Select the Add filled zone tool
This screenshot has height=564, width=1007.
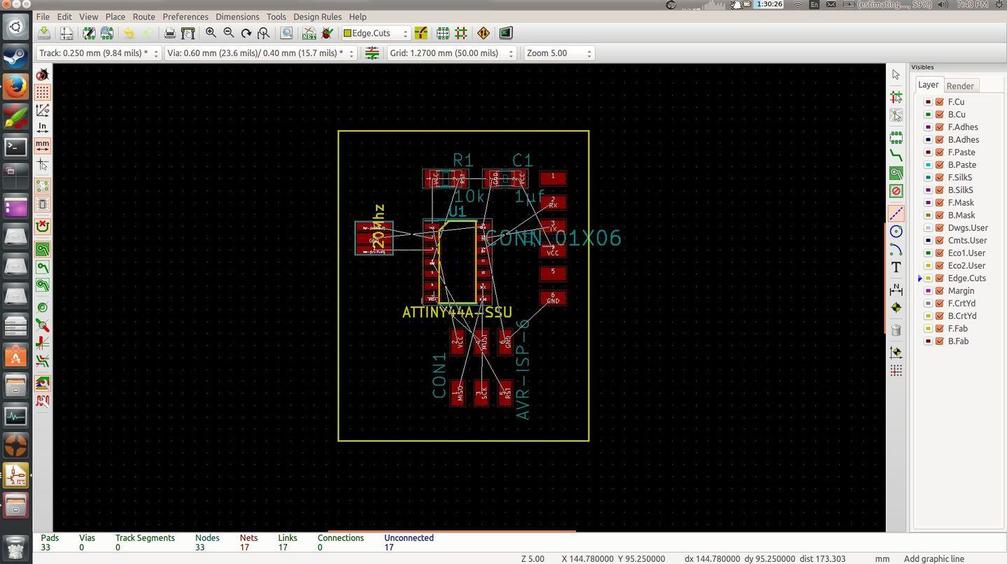897,173
